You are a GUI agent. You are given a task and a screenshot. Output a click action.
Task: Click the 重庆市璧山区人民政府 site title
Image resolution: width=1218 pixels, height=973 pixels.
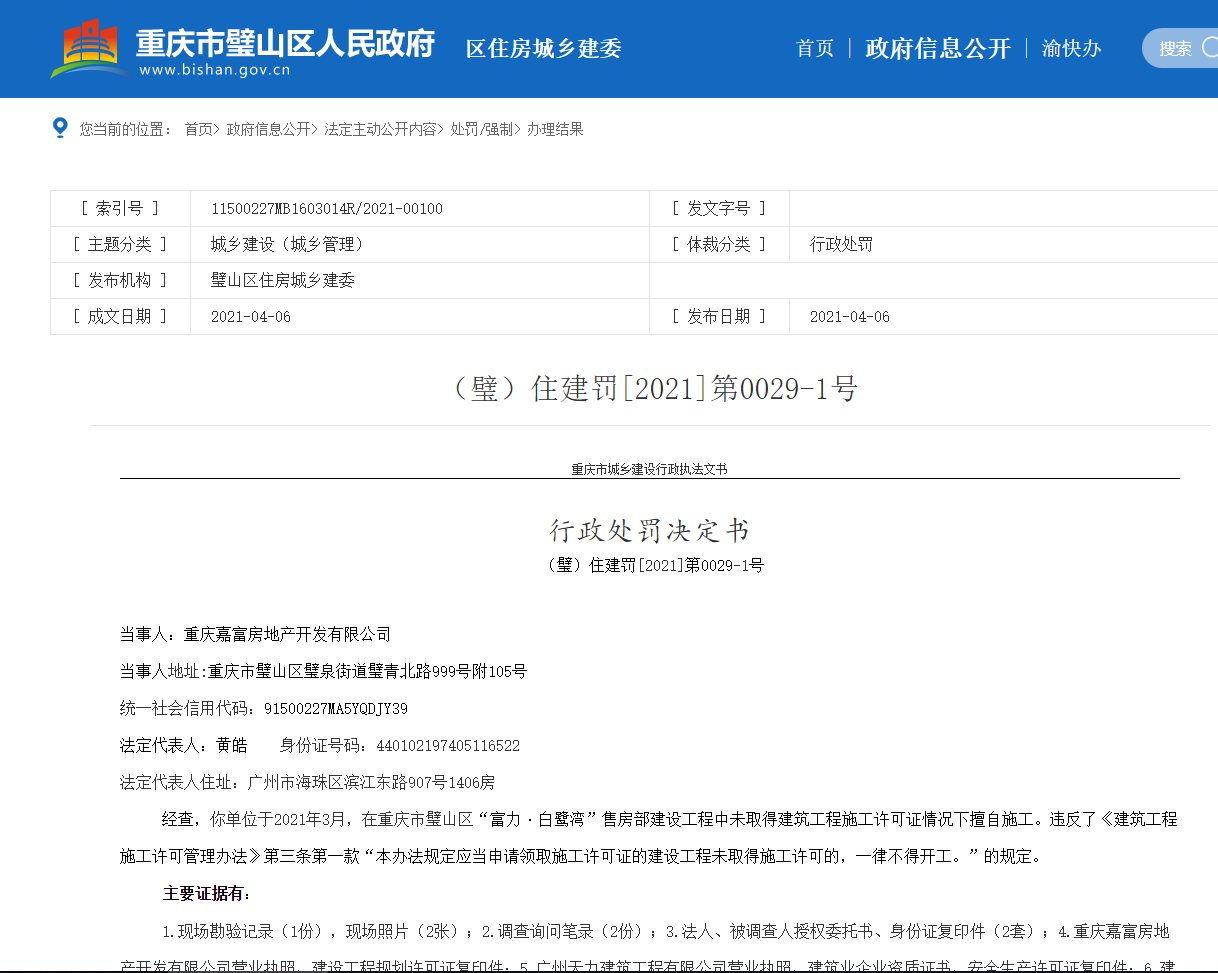pyautogui.click(x=285, y=42)
